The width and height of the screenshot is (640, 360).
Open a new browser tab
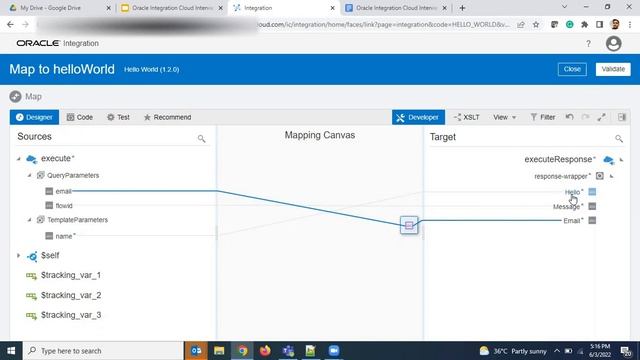click(462, 8)
